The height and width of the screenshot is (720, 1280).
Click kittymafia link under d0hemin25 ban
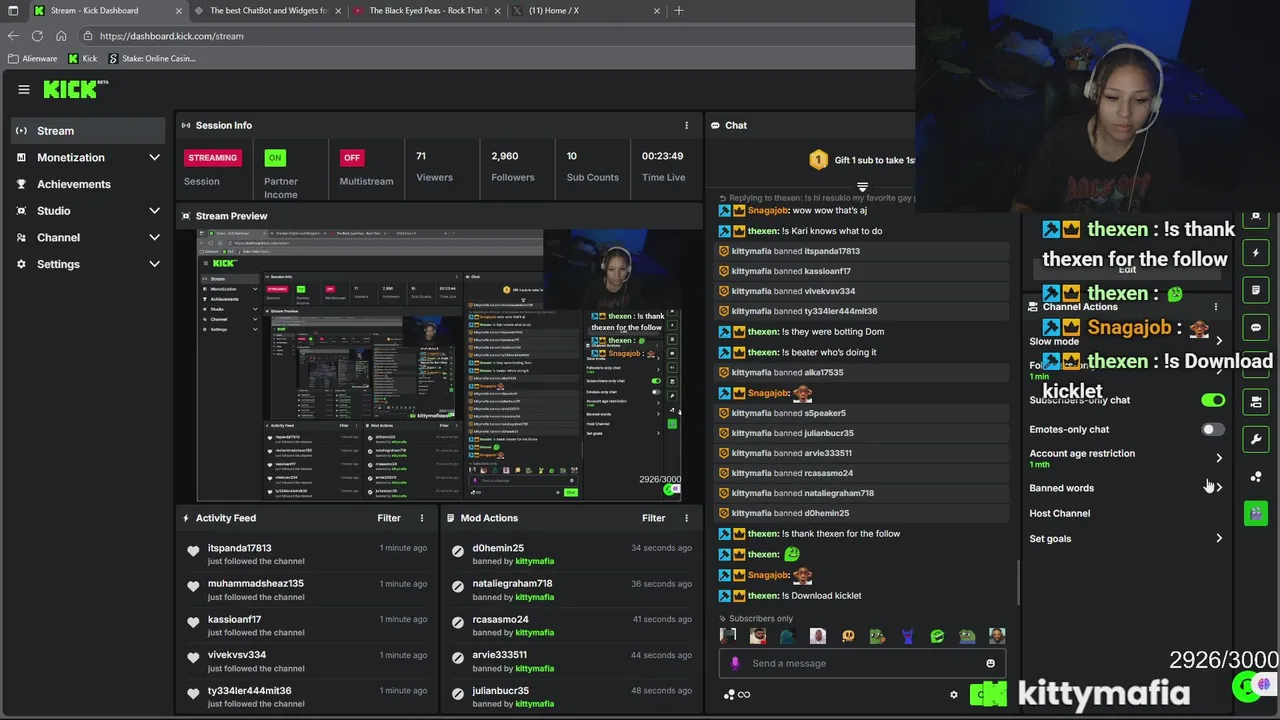coord(534,561)
